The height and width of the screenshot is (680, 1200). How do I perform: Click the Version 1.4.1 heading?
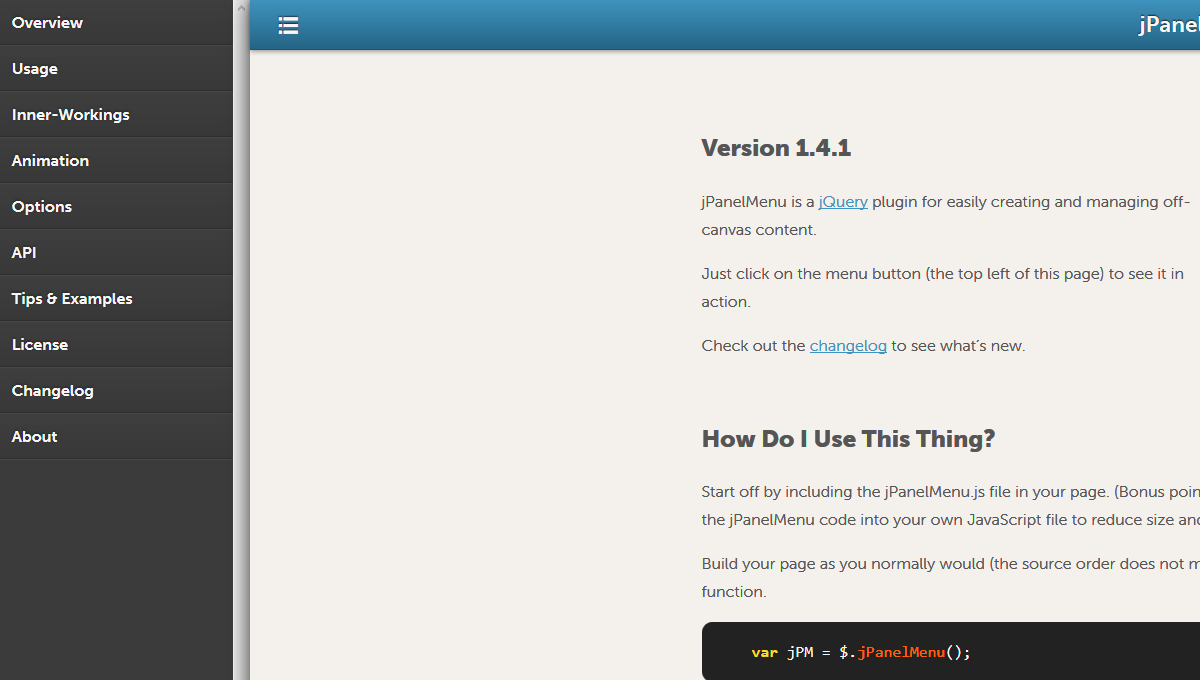point(776,148)
